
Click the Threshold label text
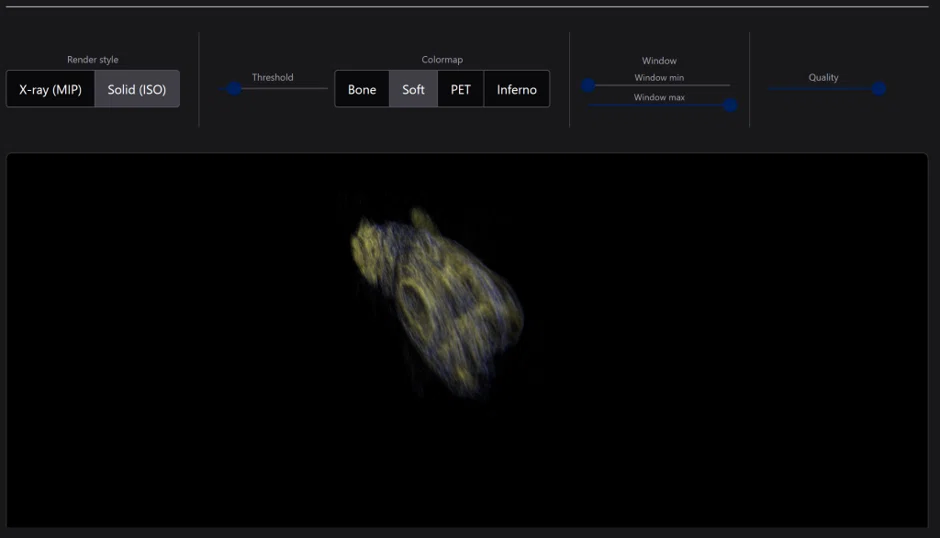[x=272, y=77]
